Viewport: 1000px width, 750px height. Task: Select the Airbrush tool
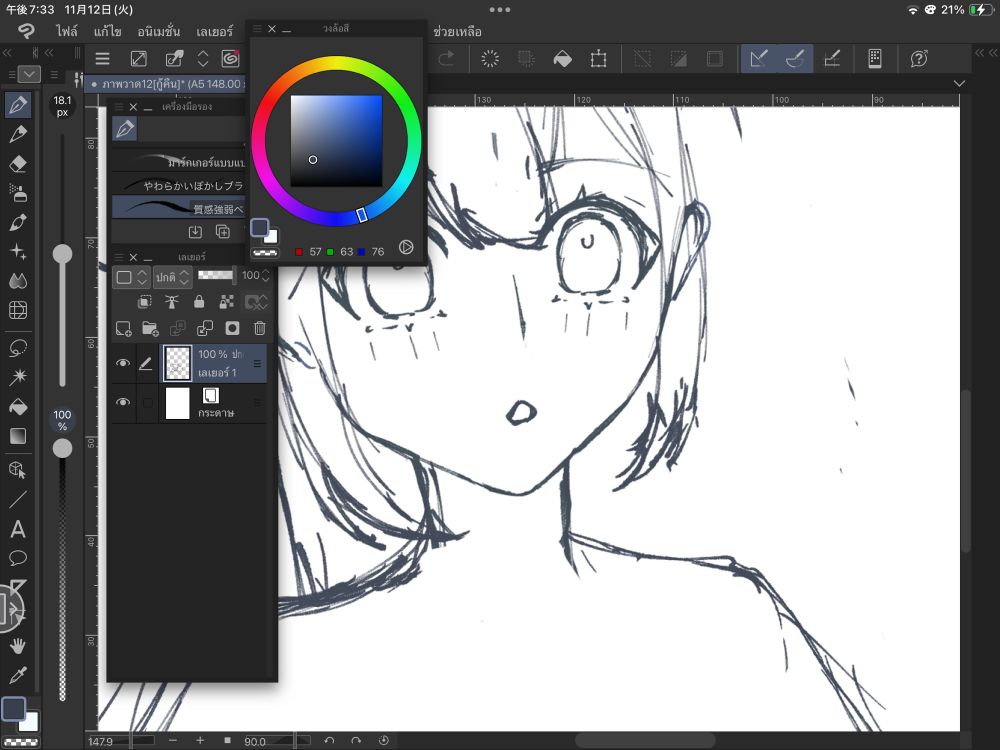[18, 193]
